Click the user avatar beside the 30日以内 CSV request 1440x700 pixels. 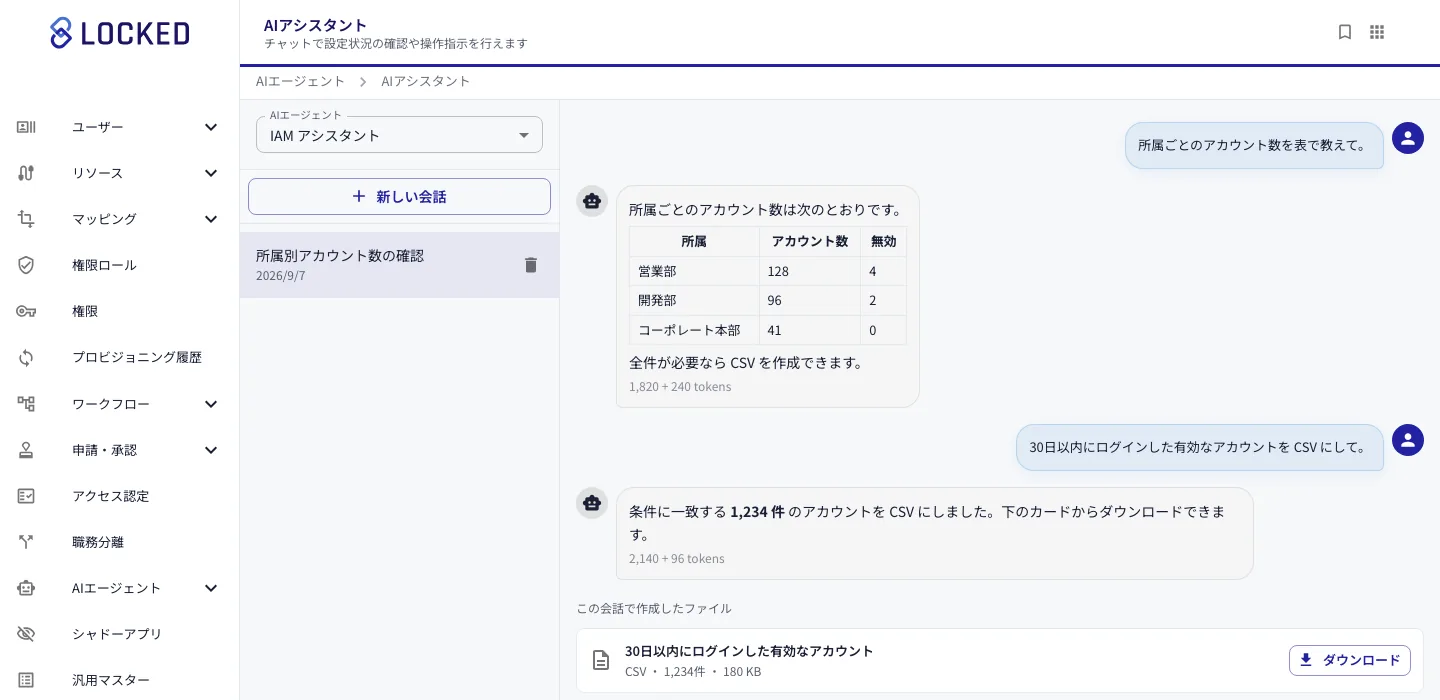click(1408, 440)
